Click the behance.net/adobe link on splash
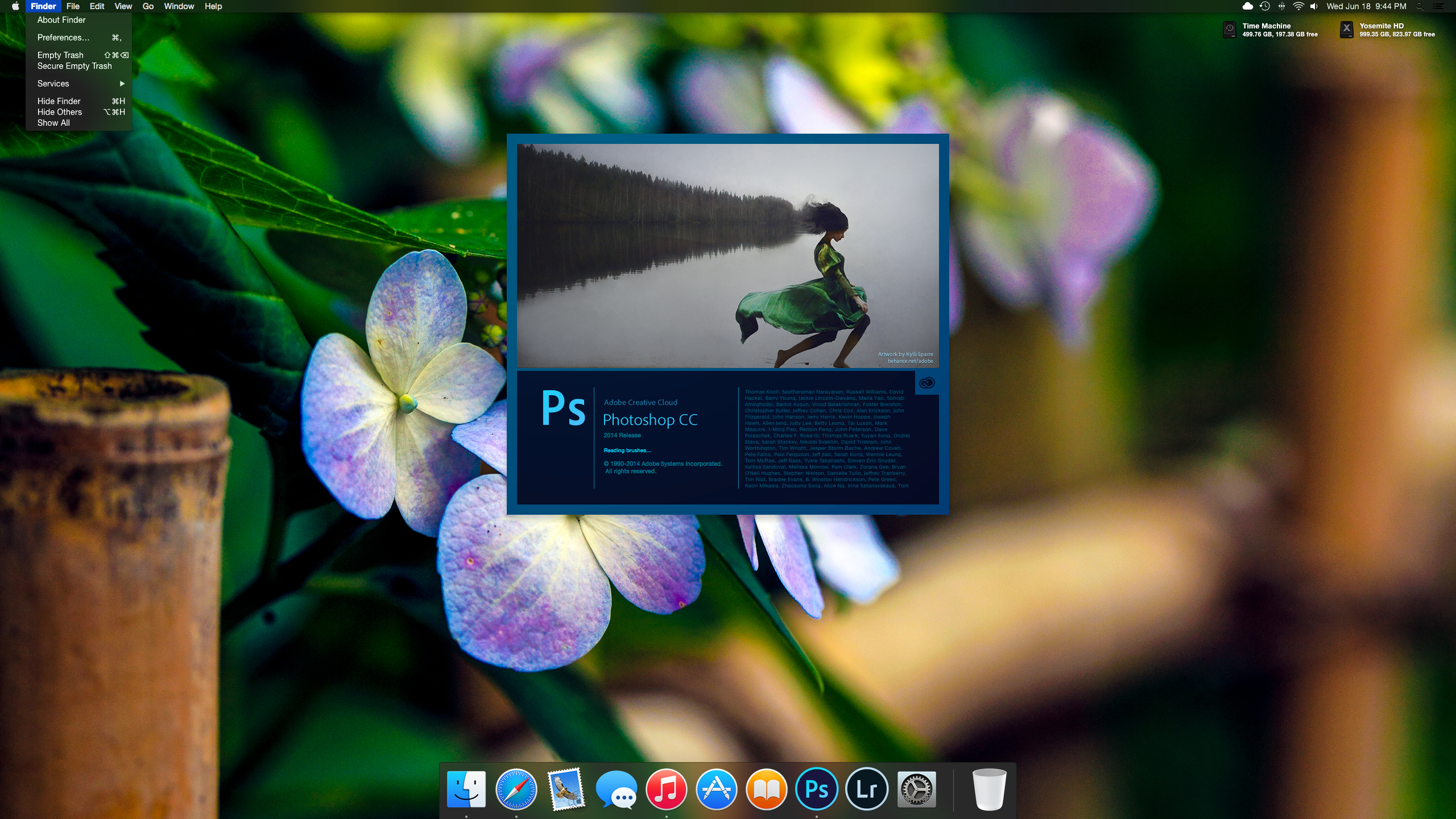This screenshot has width=1456, height=819. click(910, 361)
